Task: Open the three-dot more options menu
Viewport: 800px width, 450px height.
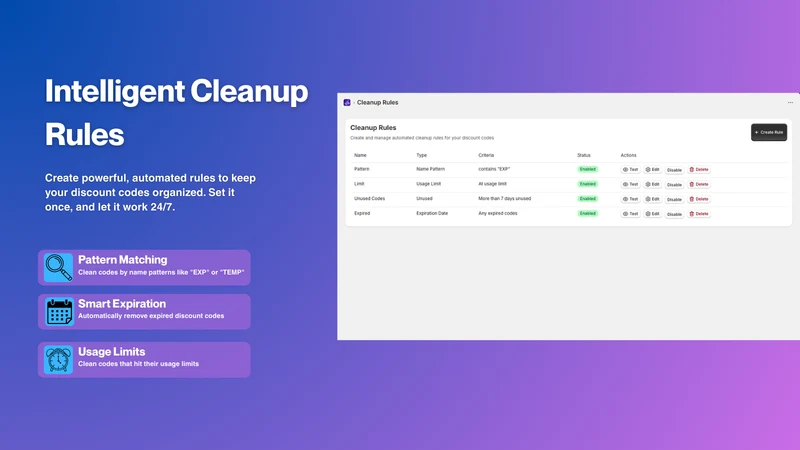Action: (x=790, y=103)
